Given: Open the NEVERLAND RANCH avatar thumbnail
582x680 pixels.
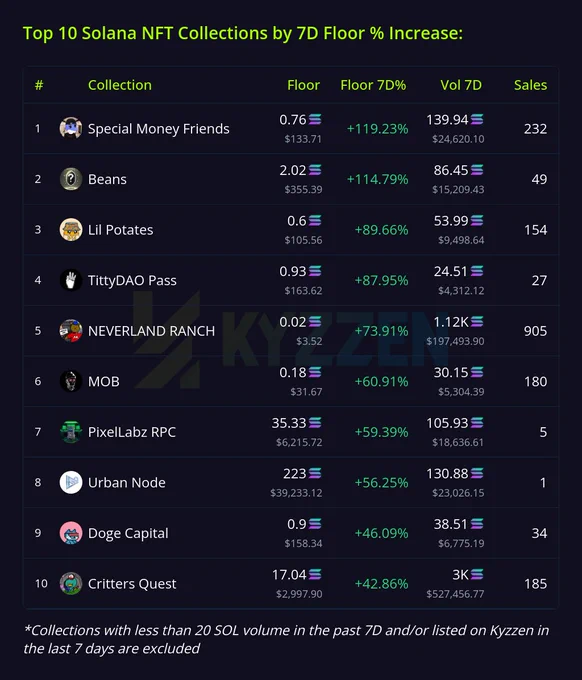Looking at the screenshot, I should (71, 330).
